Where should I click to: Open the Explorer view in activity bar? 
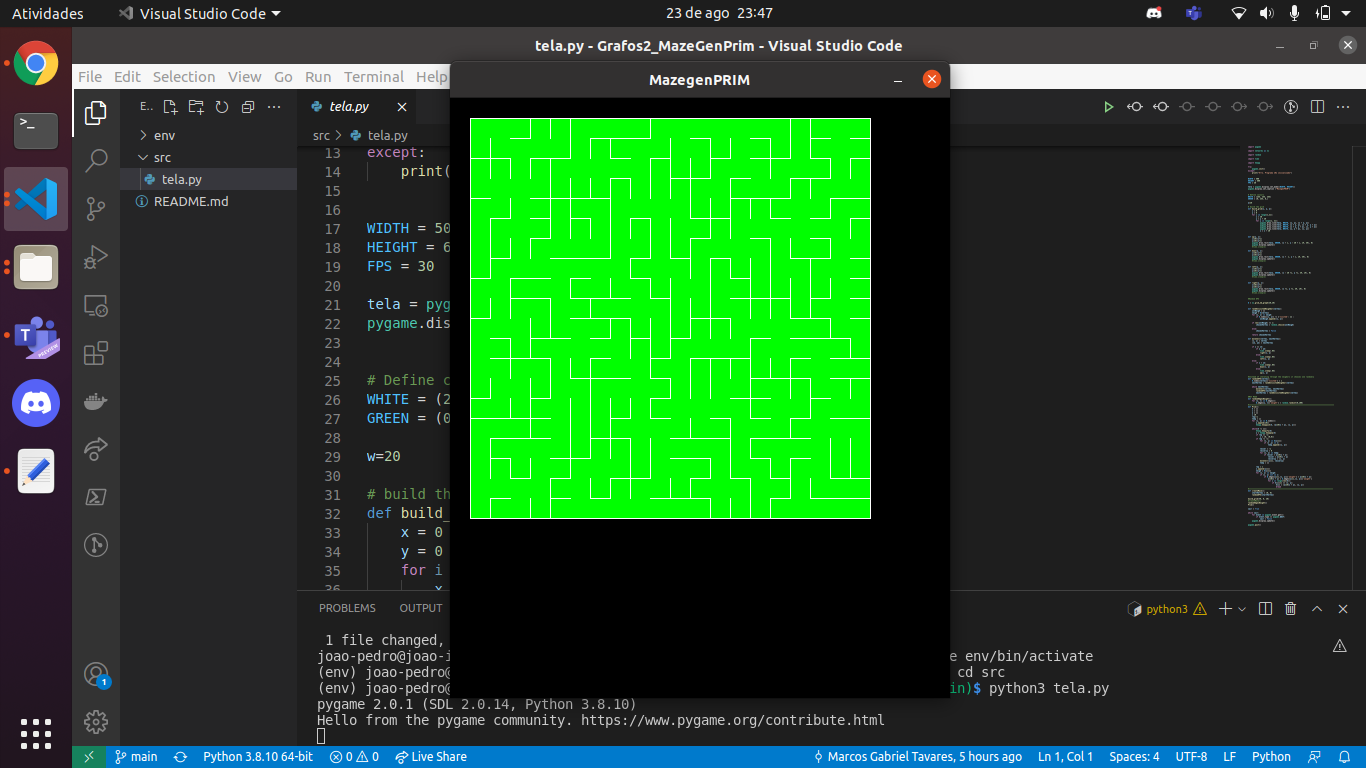pos(96,113)
